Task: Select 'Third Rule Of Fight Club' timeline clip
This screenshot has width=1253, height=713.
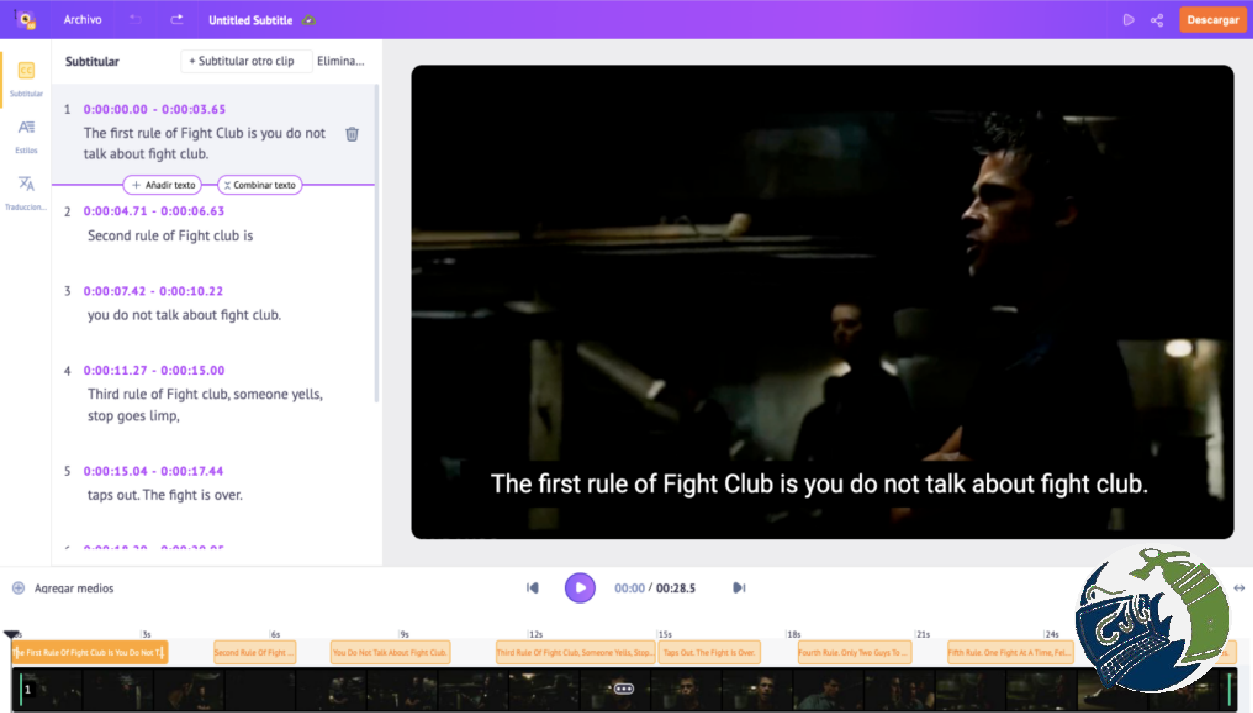Action: tap(575, 653)
